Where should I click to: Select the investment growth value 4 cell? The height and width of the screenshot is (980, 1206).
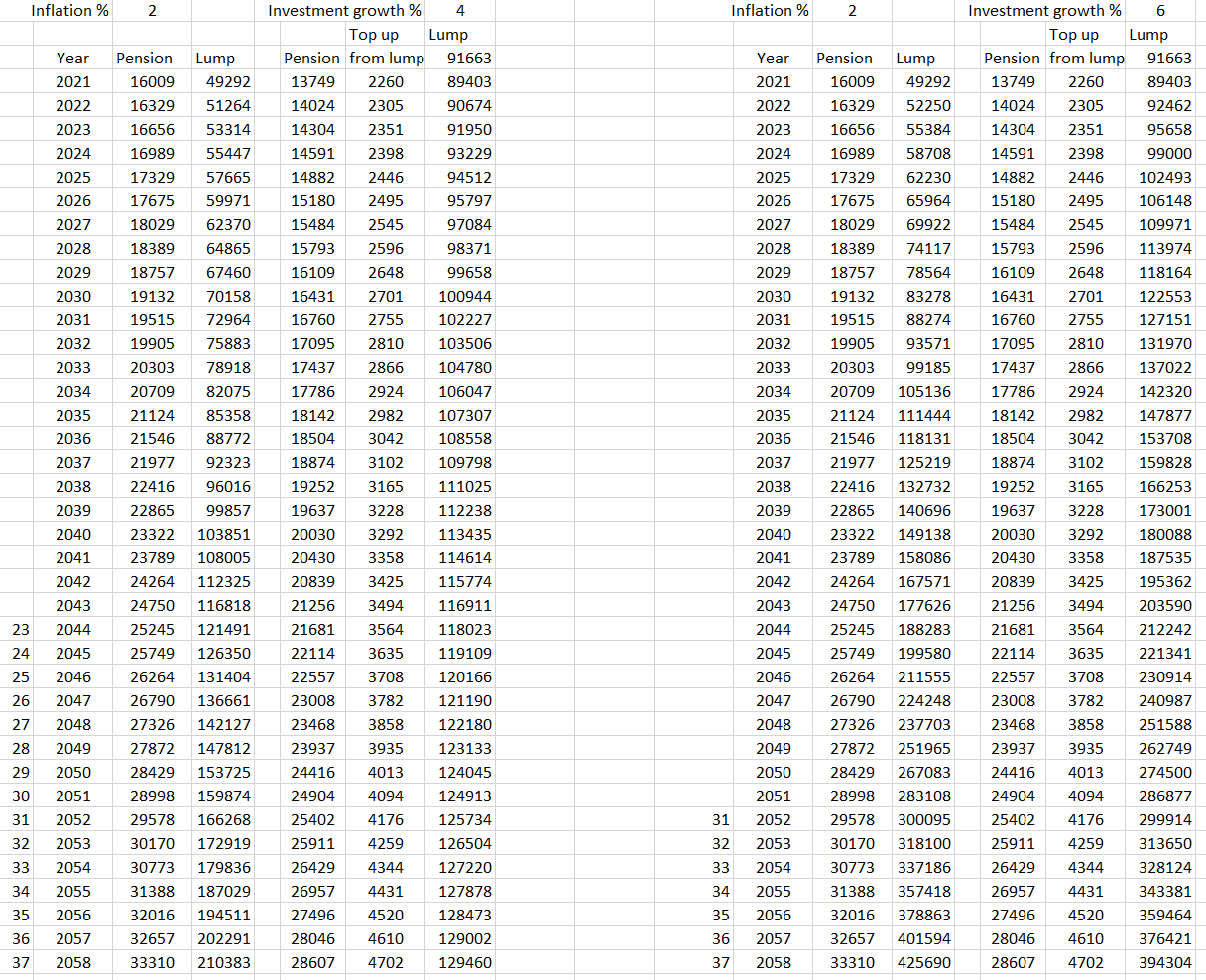tap(460, 11)
